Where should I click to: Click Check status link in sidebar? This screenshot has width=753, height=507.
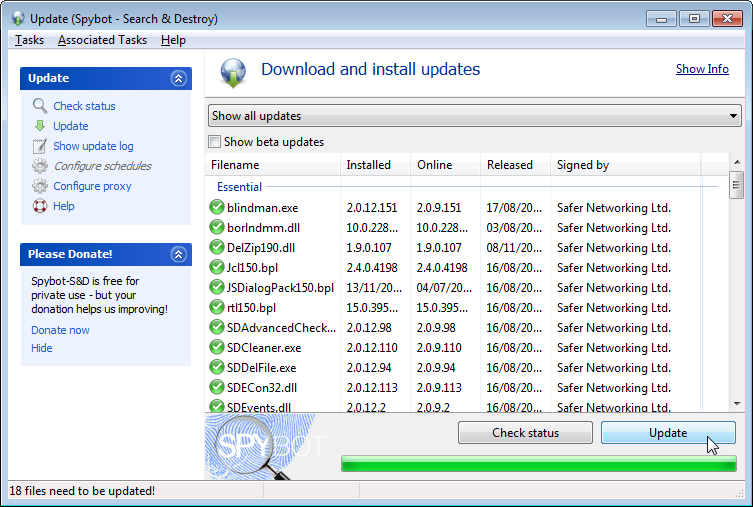84,106
